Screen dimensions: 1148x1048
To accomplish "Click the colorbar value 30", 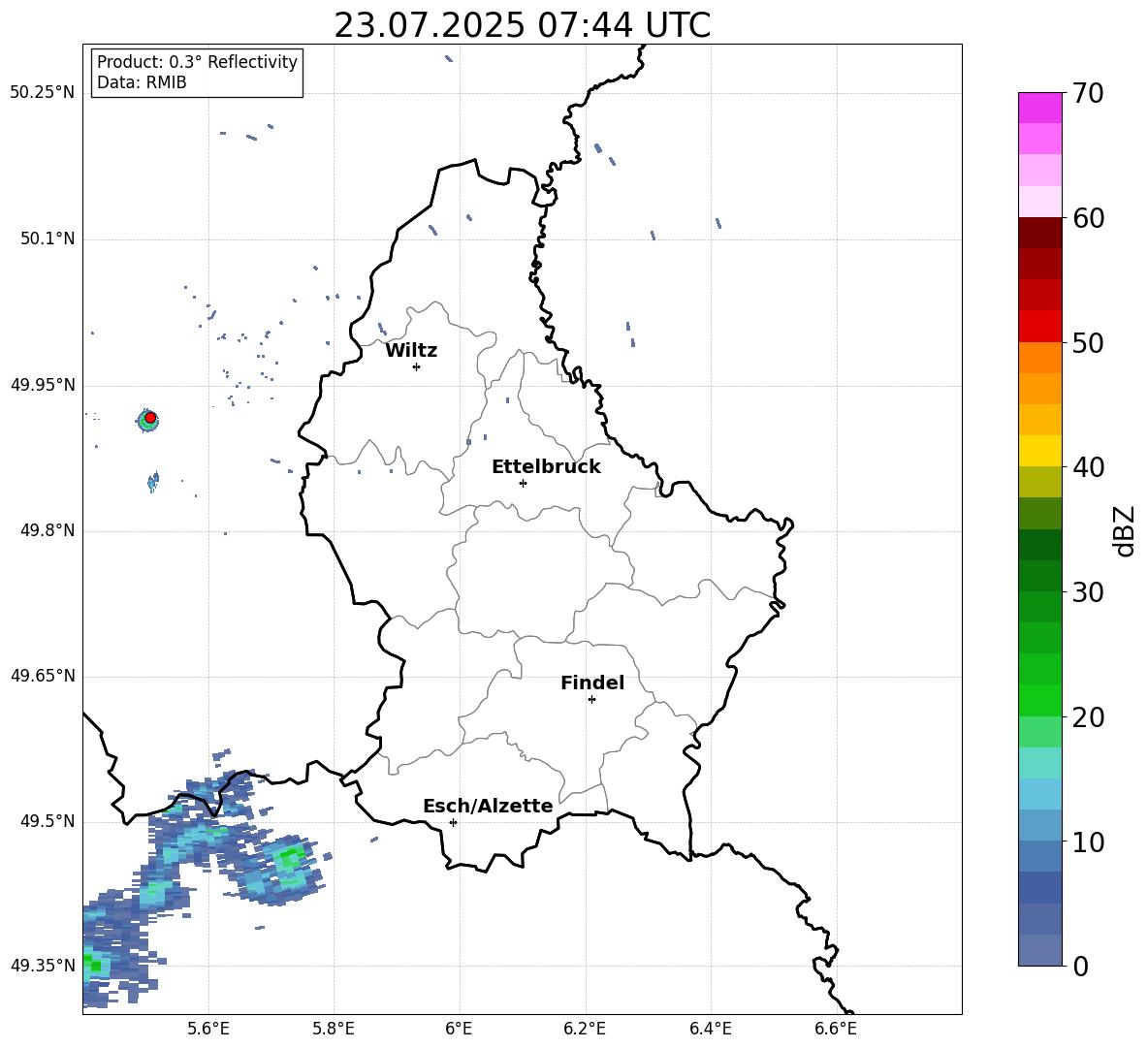I will 1088,592.
